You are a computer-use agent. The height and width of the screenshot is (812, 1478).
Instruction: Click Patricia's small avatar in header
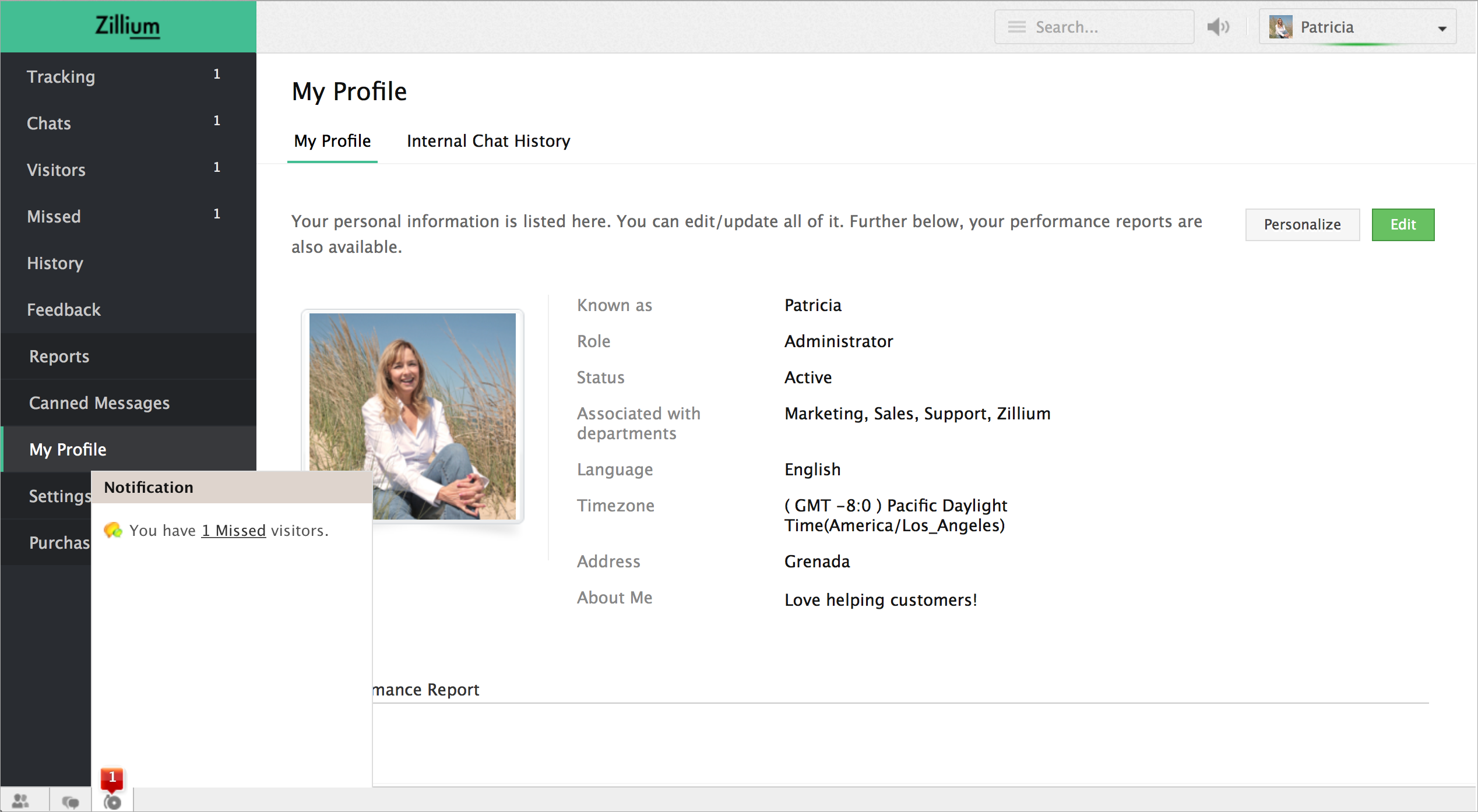coord(1281,27)
